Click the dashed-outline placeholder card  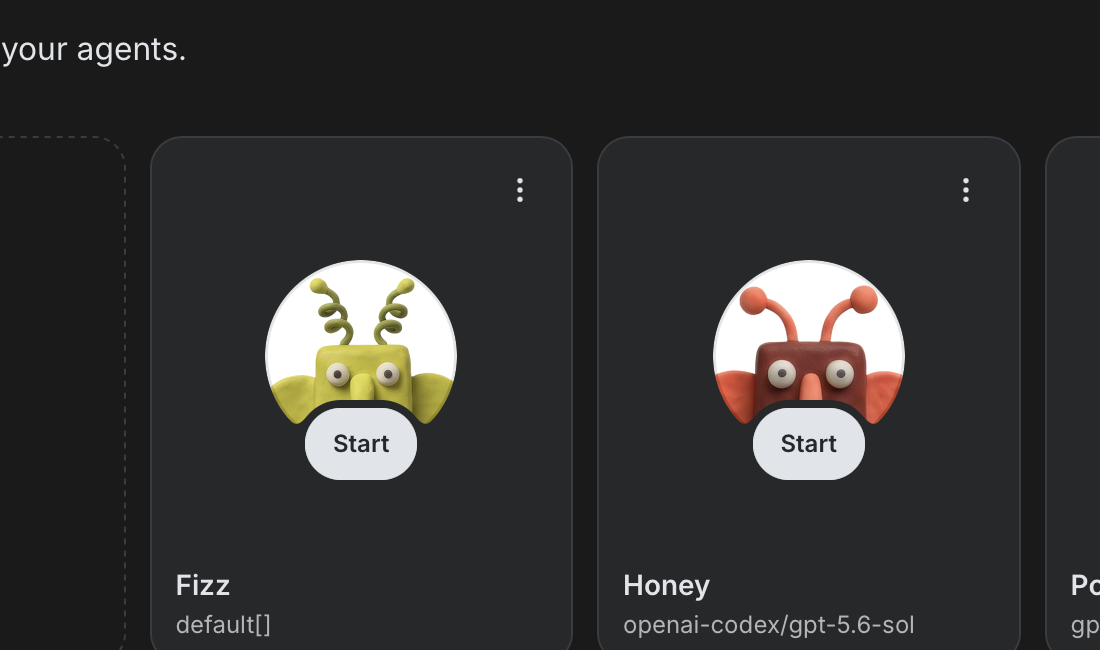point(62,393)
